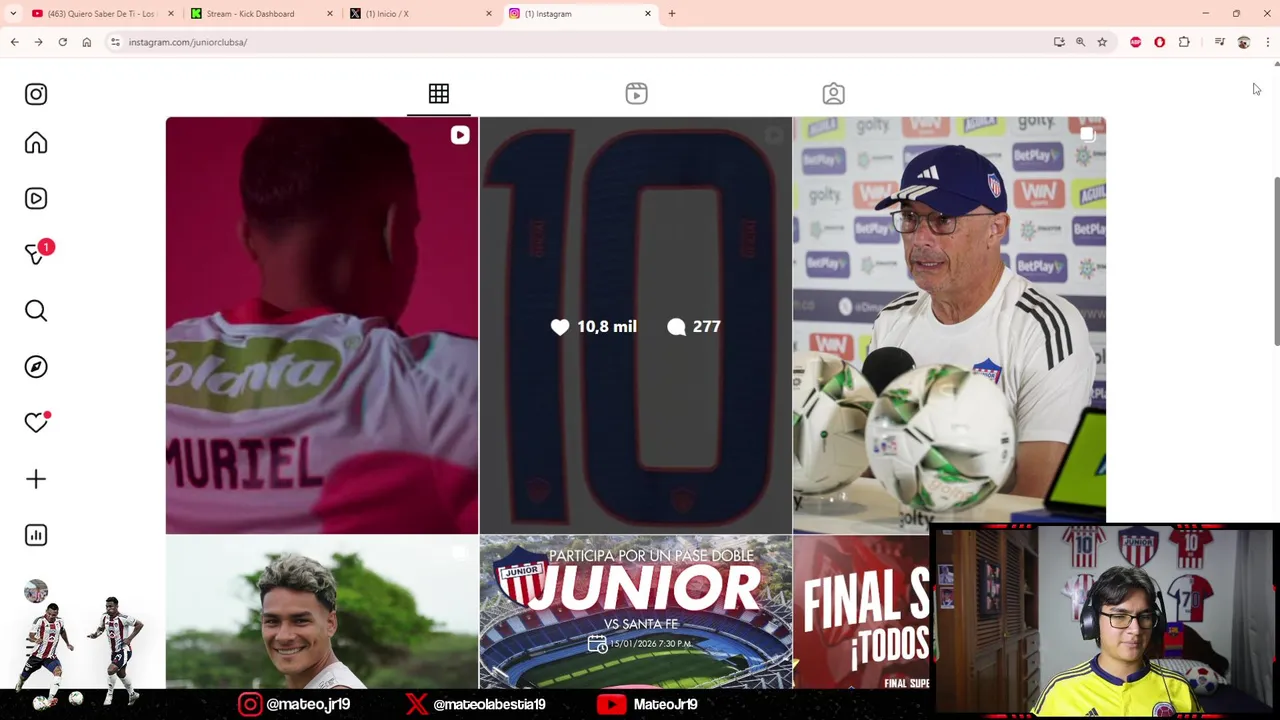This screenshot has height=720, width=1280.
Task: Open the dashboard chart icon in sidebar
Action: coord(36,535)
